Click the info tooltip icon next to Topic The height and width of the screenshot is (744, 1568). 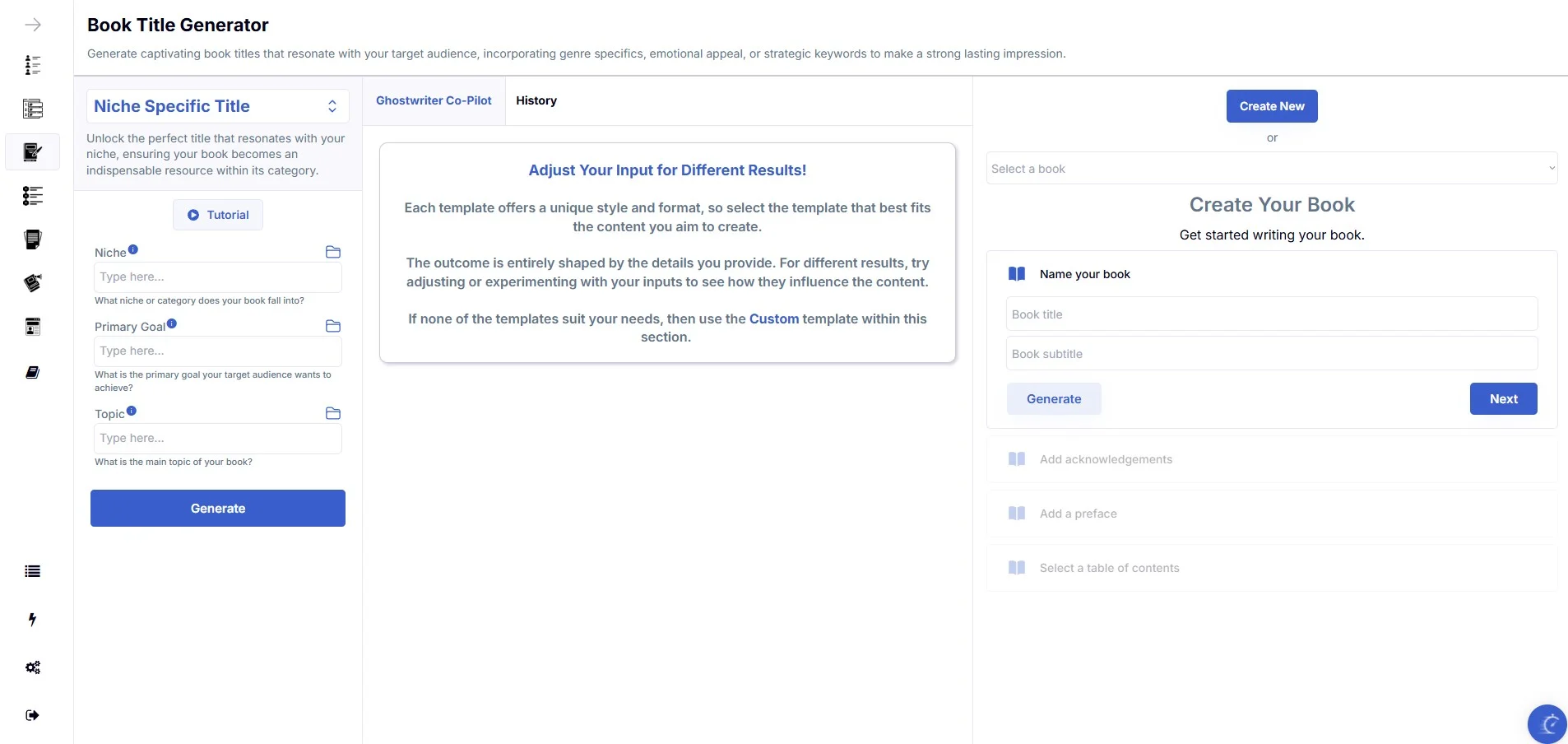132,409
